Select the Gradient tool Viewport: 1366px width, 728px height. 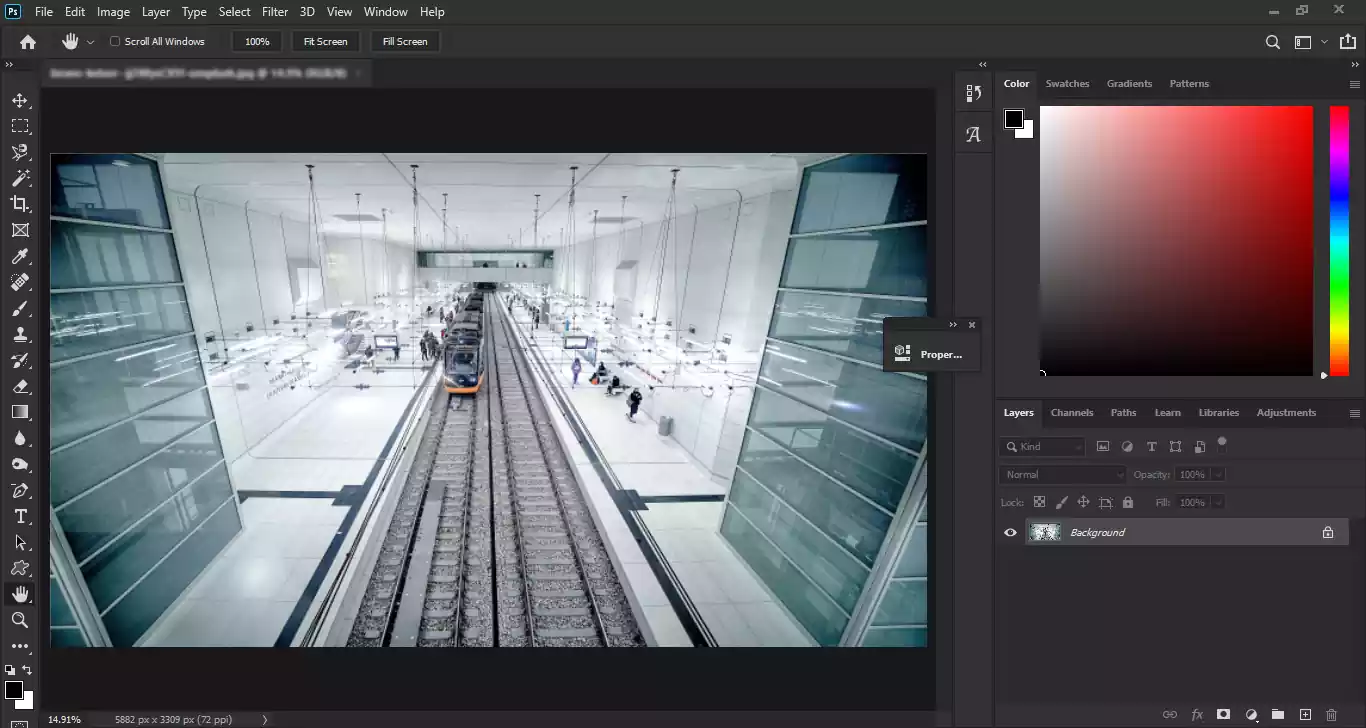(20, 412)
